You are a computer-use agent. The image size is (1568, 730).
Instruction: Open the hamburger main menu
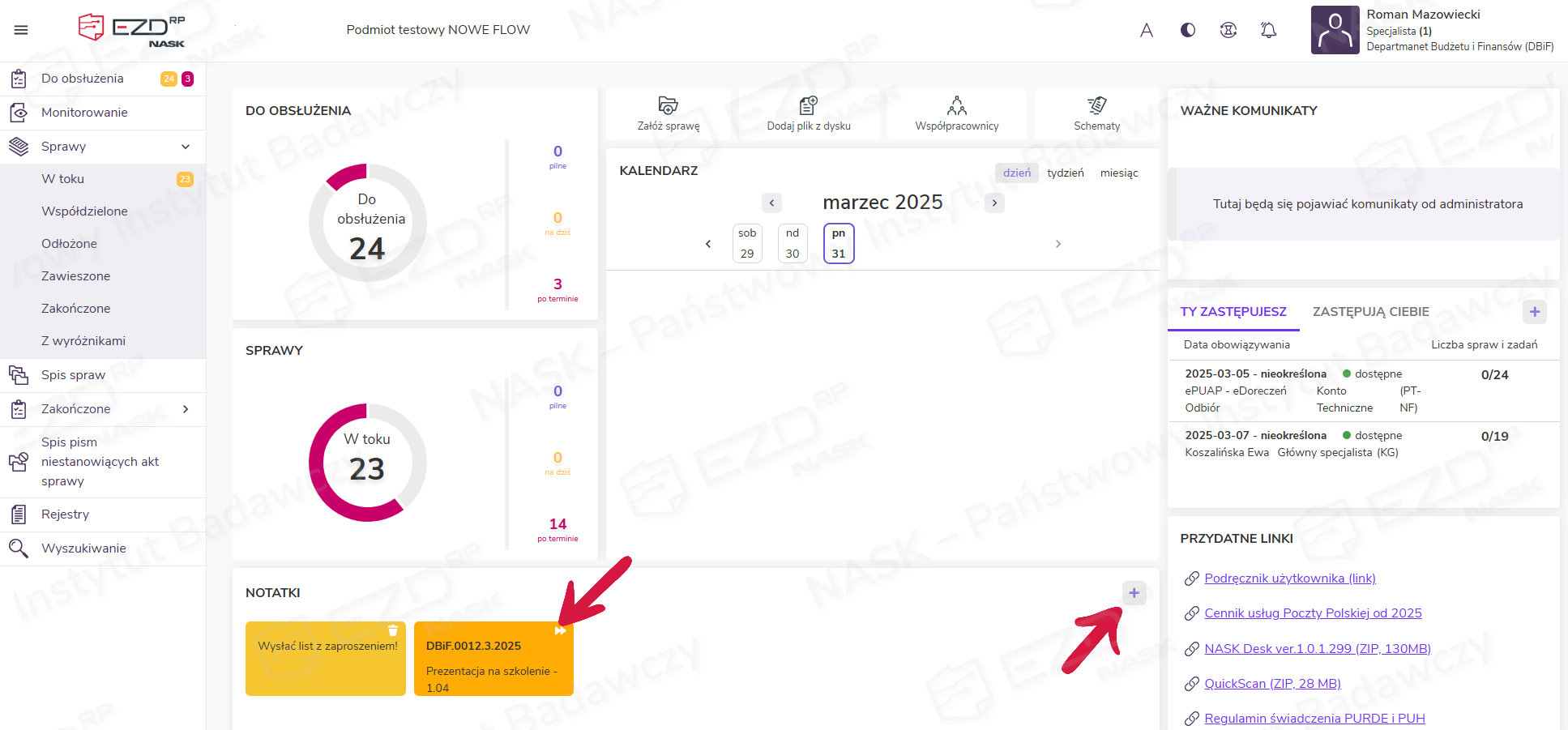pyautogui.click(x=21, y=30)
